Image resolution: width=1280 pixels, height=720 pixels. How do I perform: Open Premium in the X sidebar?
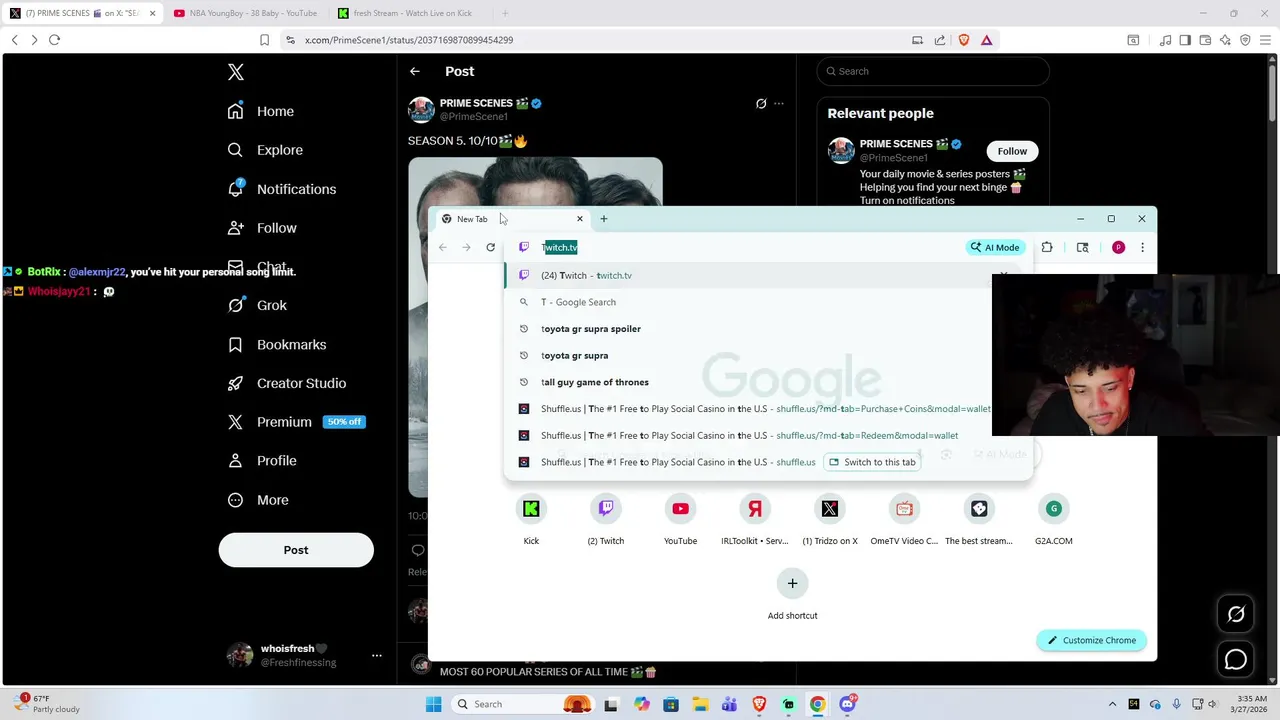coord(296,422)
